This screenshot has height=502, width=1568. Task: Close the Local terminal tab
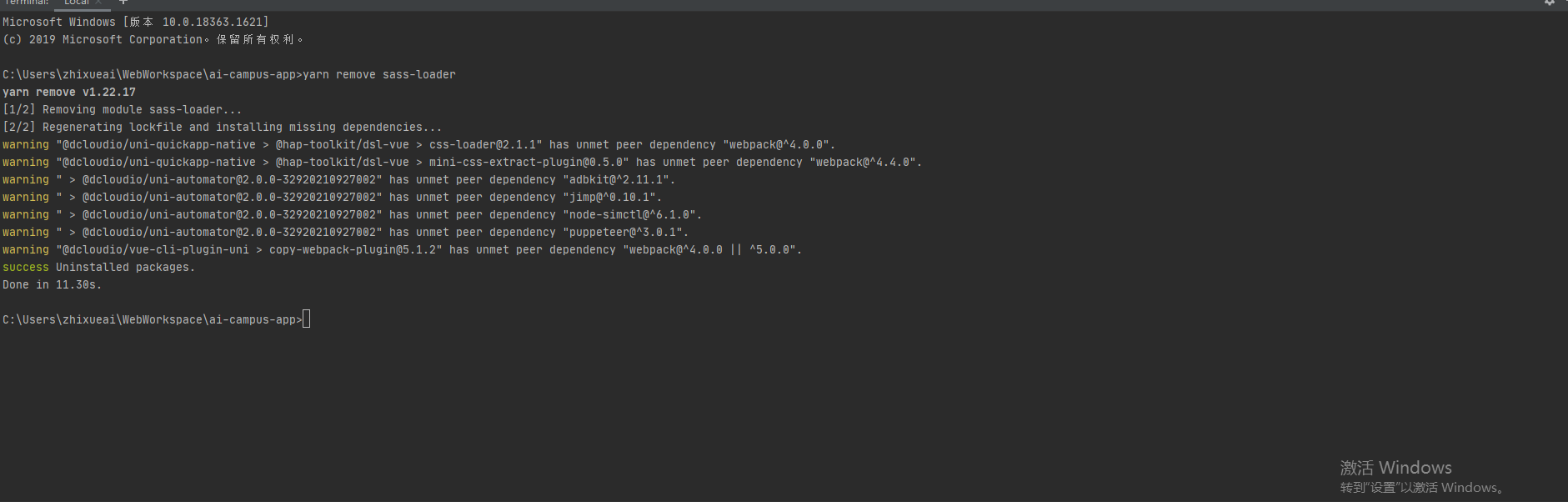click(97, 3)
